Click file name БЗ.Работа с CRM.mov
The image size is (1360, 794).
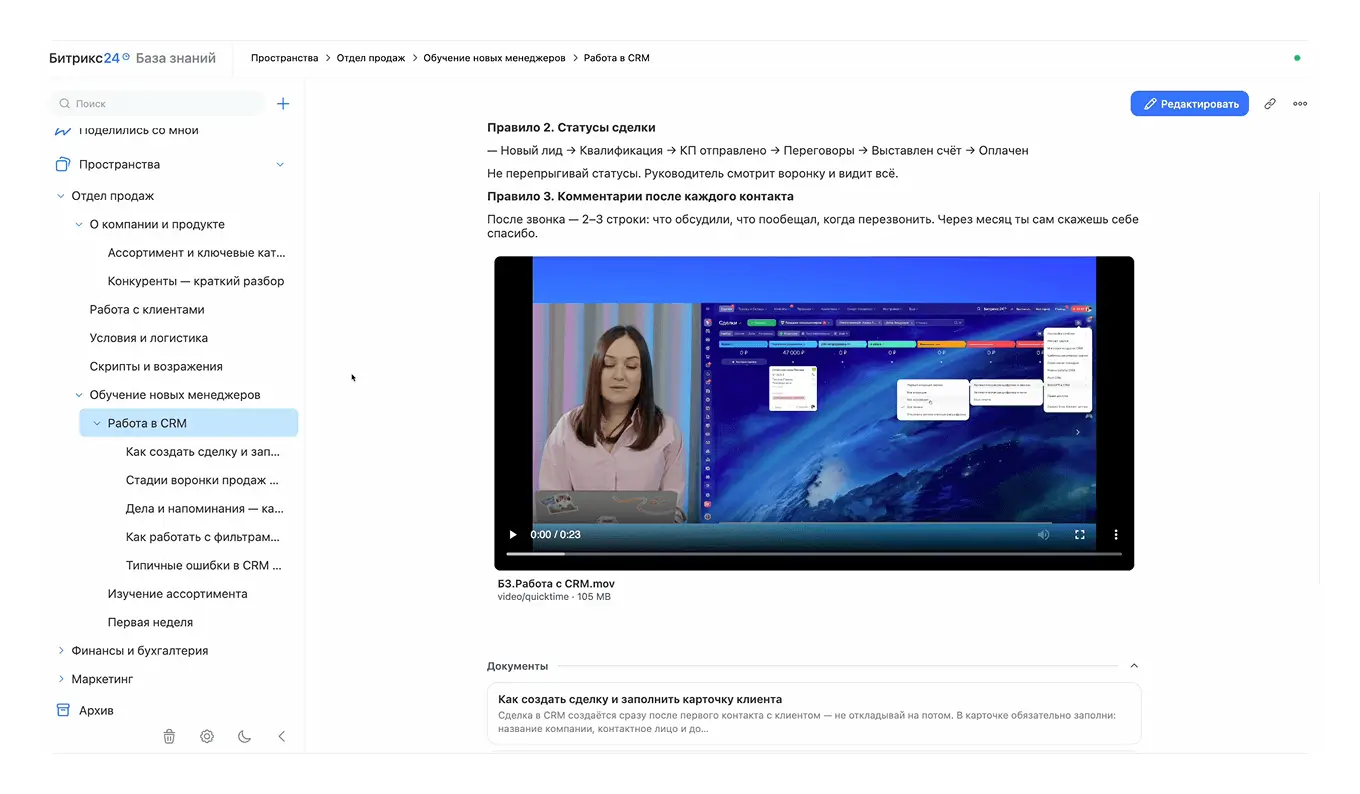[x=556, y=584]
